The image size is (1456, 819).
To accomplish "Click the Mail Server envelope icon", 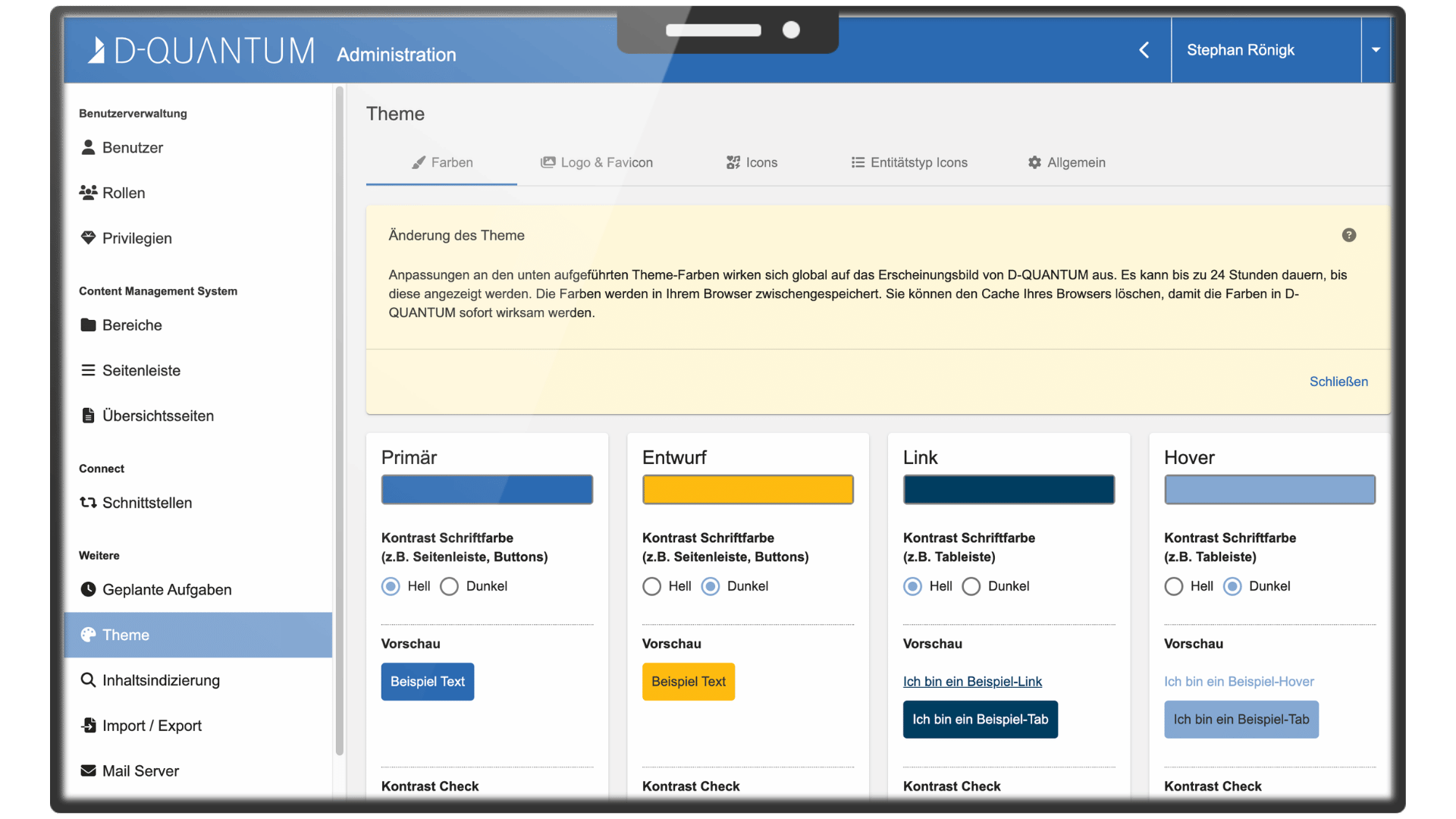I will point(88,770).
